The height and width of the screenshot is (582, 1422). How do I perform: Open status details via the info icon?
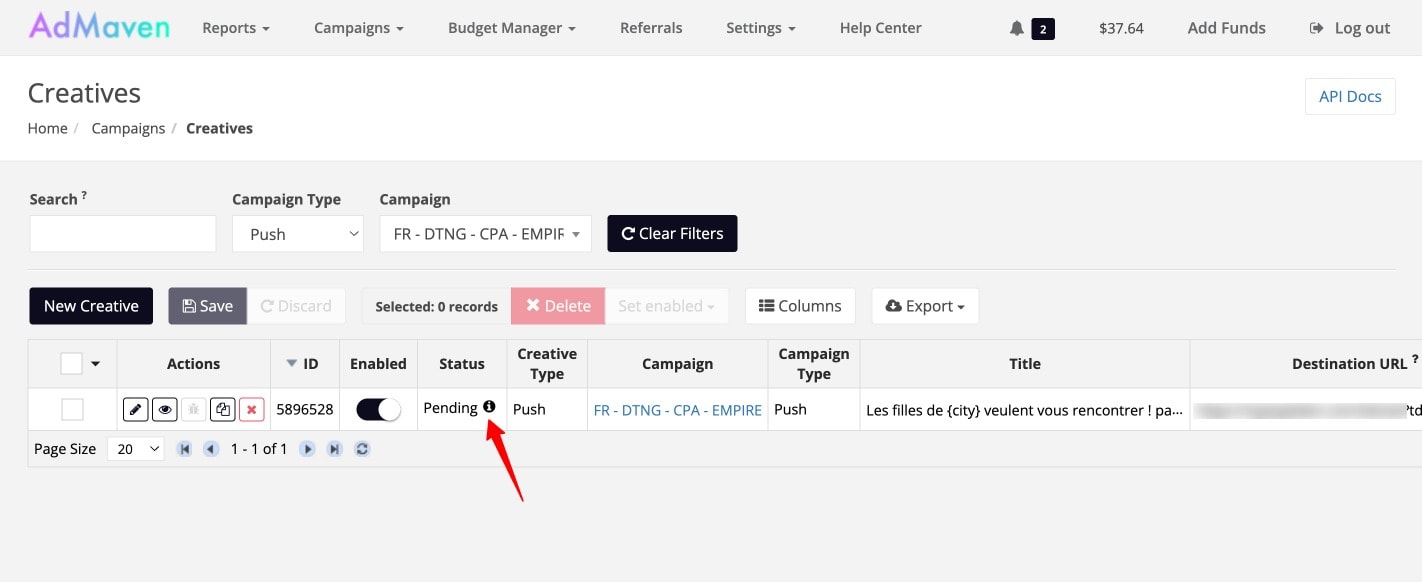pos(489,407)
